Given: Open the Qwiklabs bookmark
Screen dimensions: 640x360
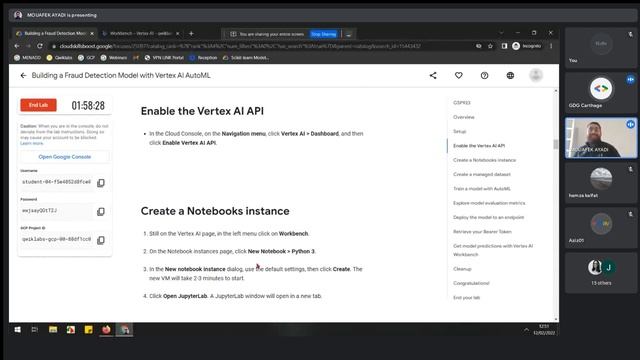Looking at the screenshot, I should 60,58.
